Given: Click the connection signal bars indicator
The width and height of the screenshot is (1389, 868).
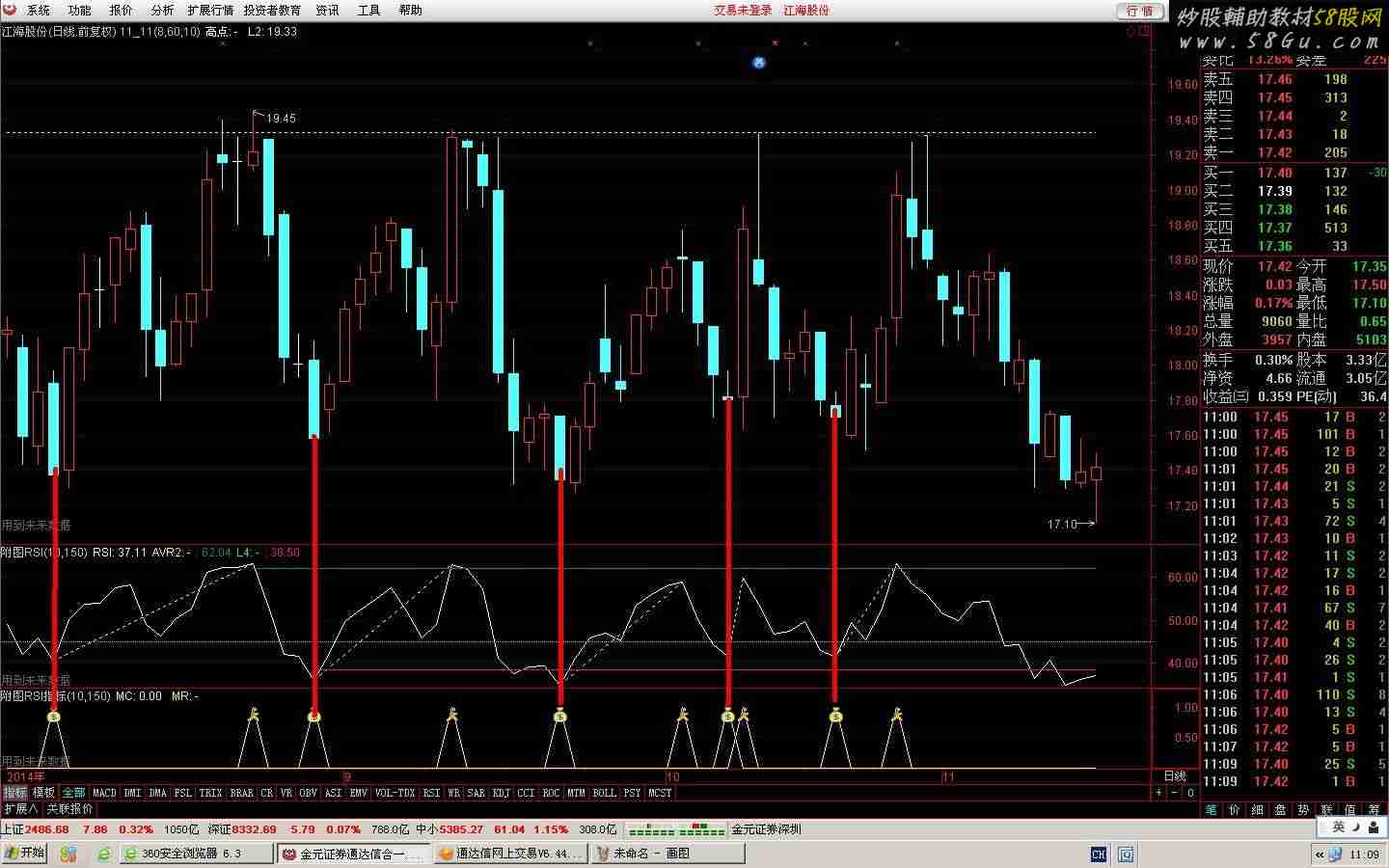Looking at the screenshot, I should click(676, 829).
